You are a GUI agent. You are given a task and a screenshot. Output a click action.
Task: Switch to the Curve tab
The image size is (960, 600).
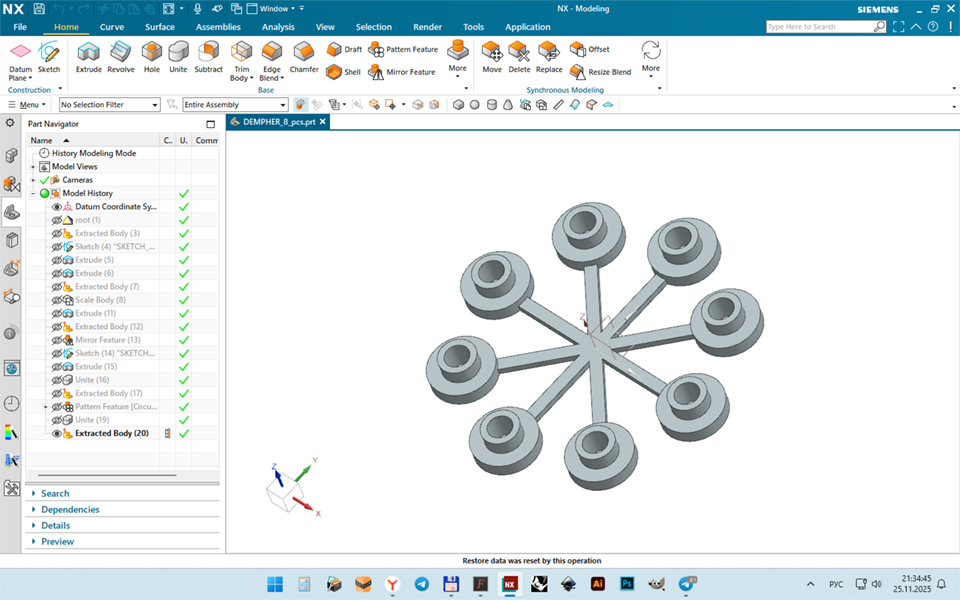[112, 27]
